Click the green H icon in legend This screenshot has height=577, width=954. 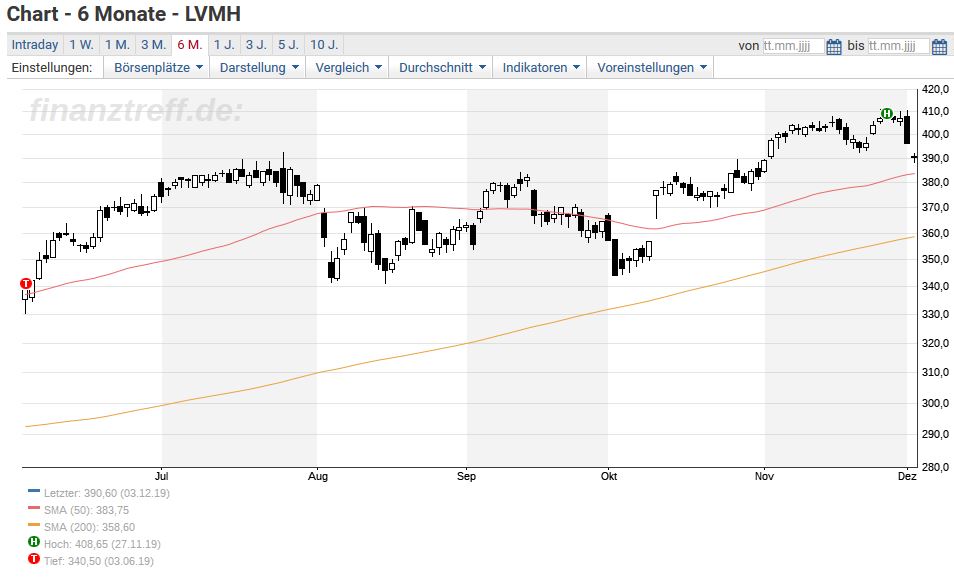pos(34,542)
